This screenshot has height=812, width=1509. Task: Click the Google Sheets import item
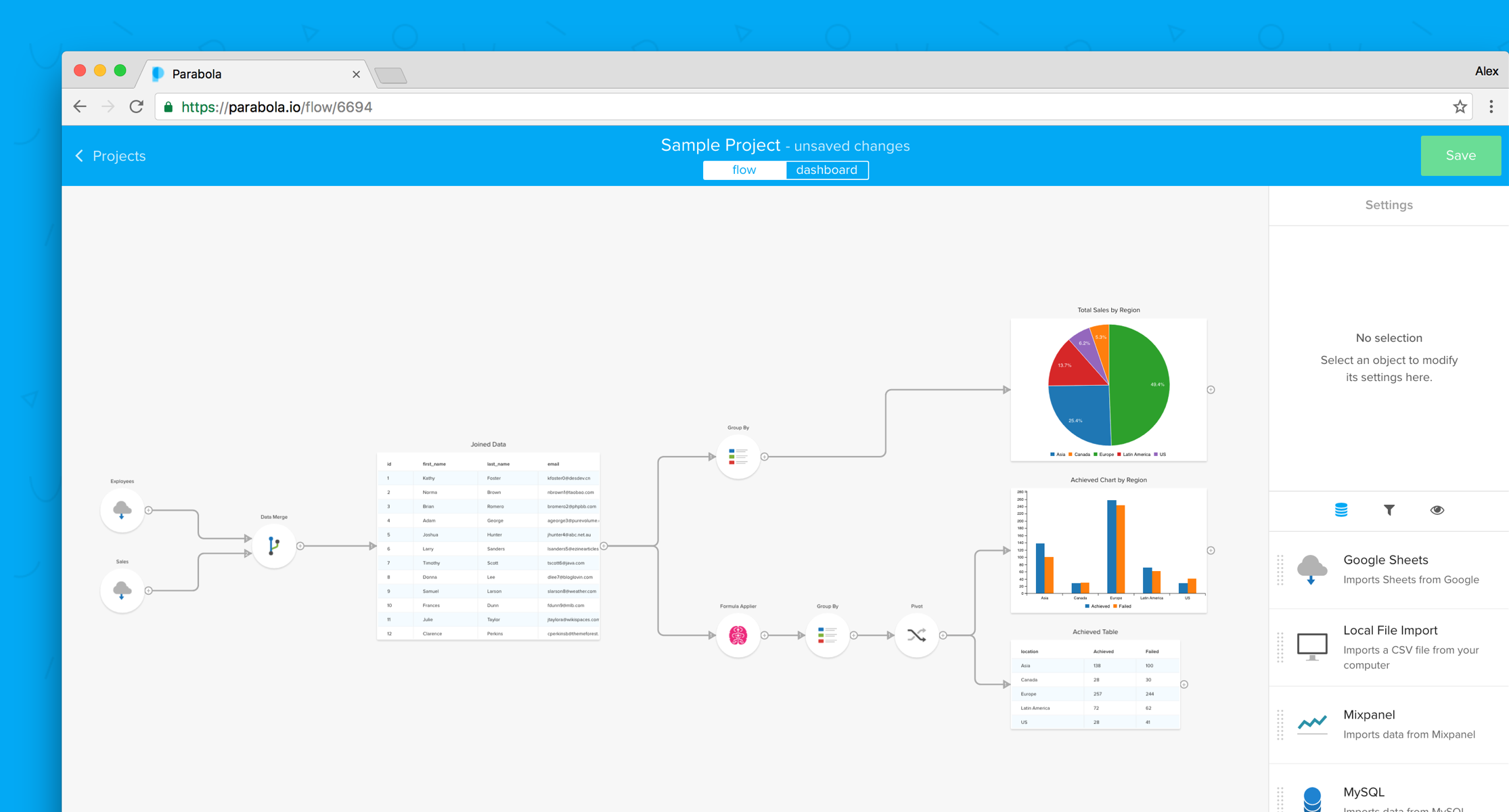point(1389,570)
